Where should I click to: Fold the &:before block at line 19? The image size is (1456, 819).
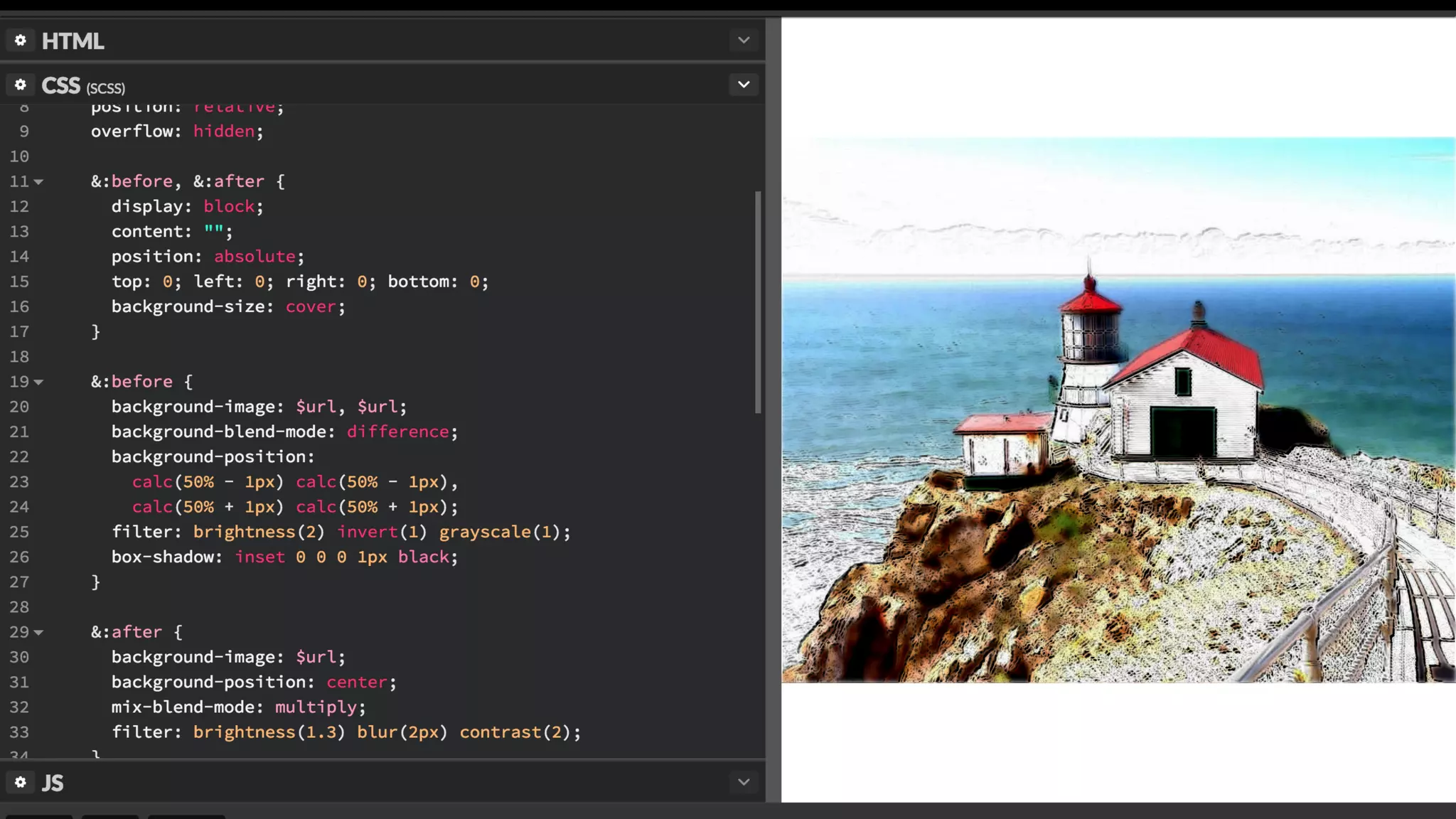click(x=39, y=382)
